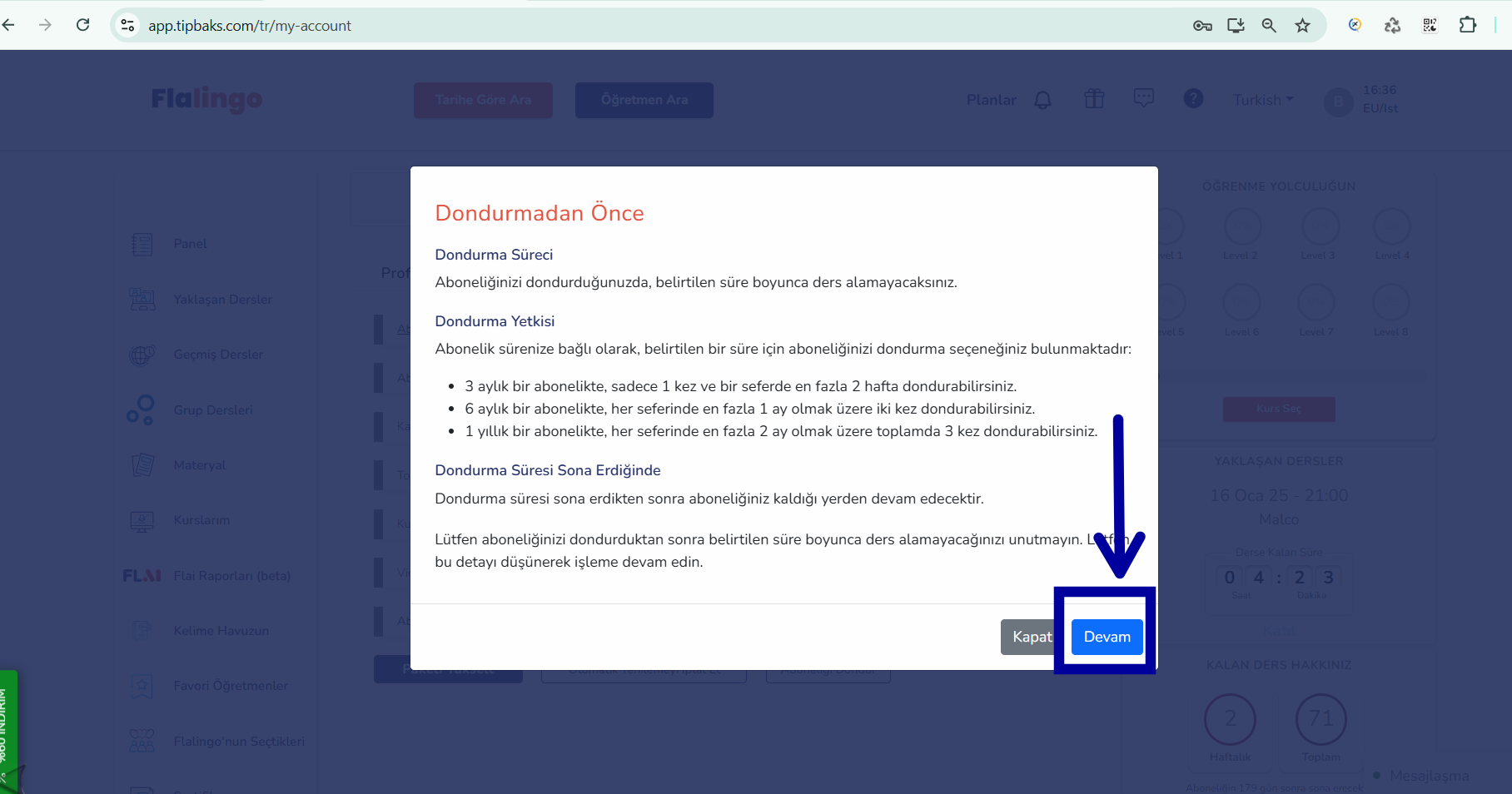Click the Haftalık remaining lessons circle

pyautogui.click(x=1230, y=719)
